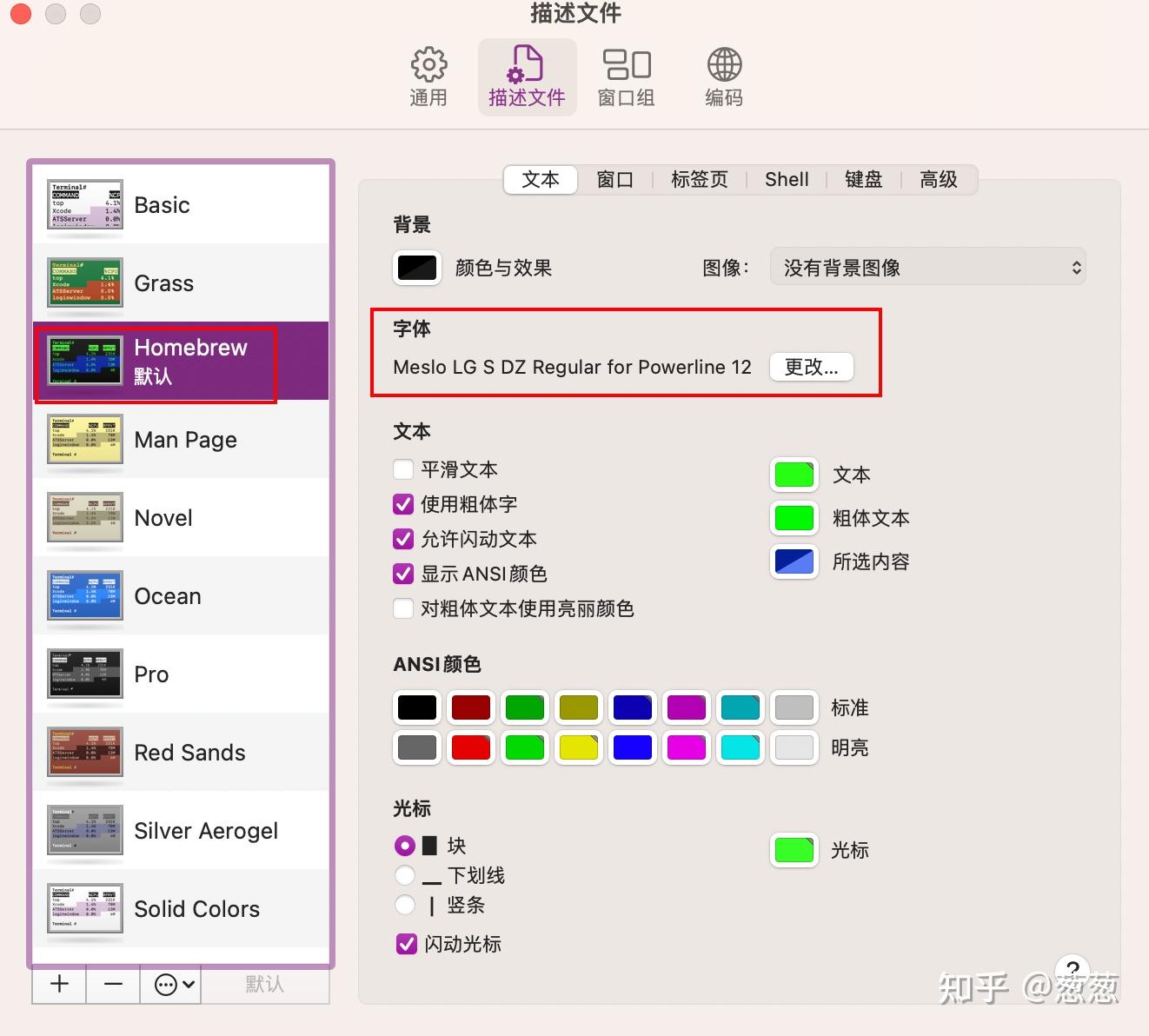Screen dimensions: 1149x1036
Task: Open the 编码 encodings pane
Action: (722, 74)
